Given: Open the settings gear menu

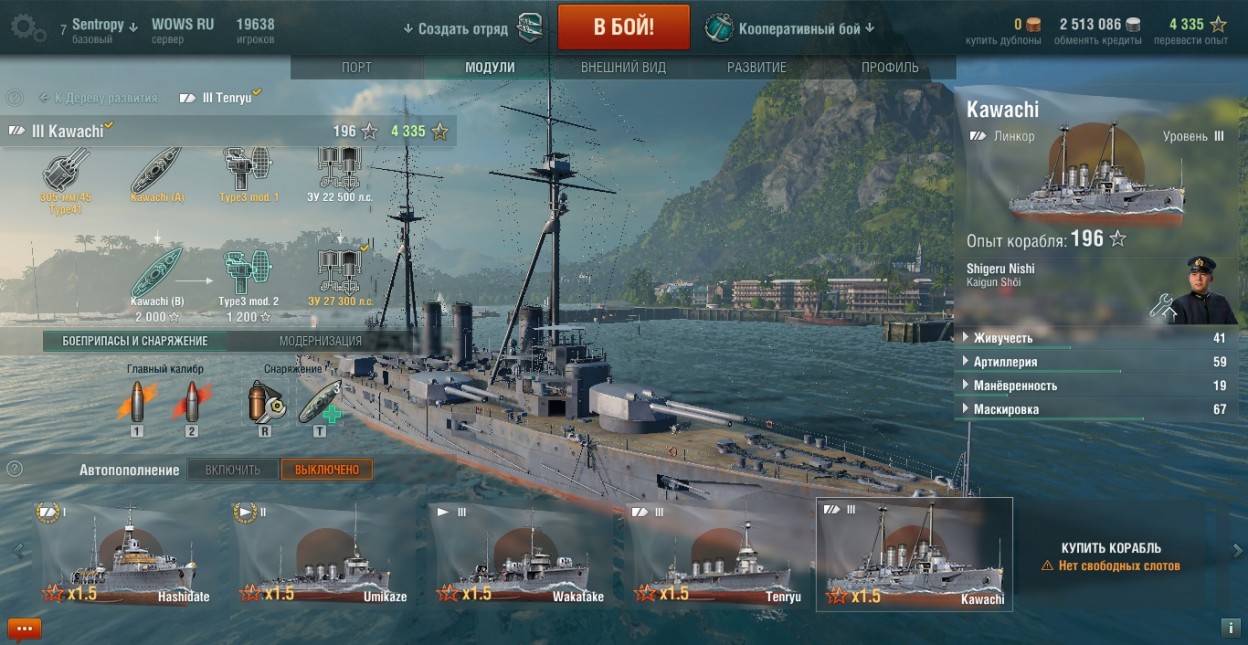Looking at the screenshot, I should tap(27, 28).
